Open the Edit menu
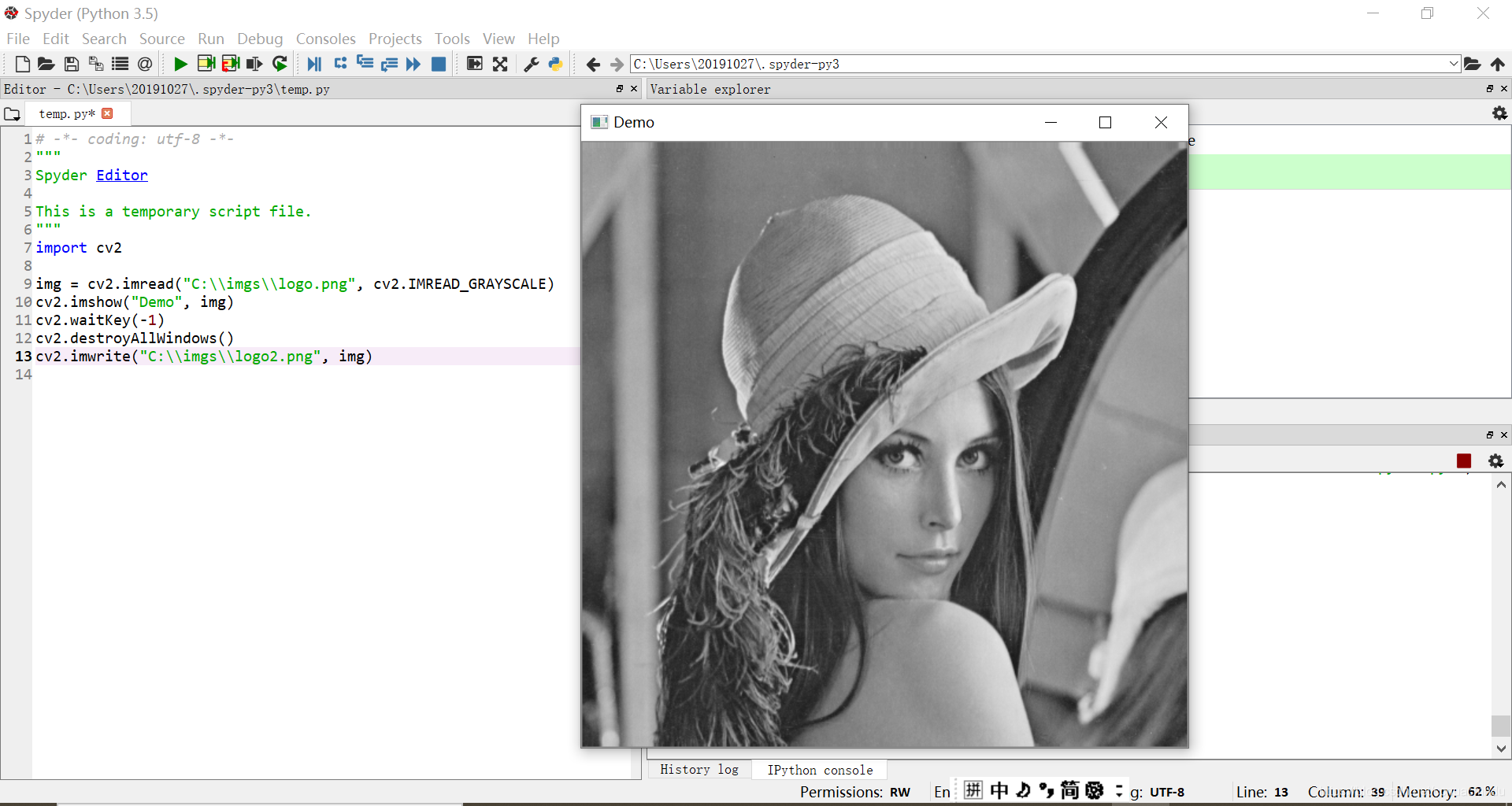Screen dimensions: 1512x806 (56, 39)
